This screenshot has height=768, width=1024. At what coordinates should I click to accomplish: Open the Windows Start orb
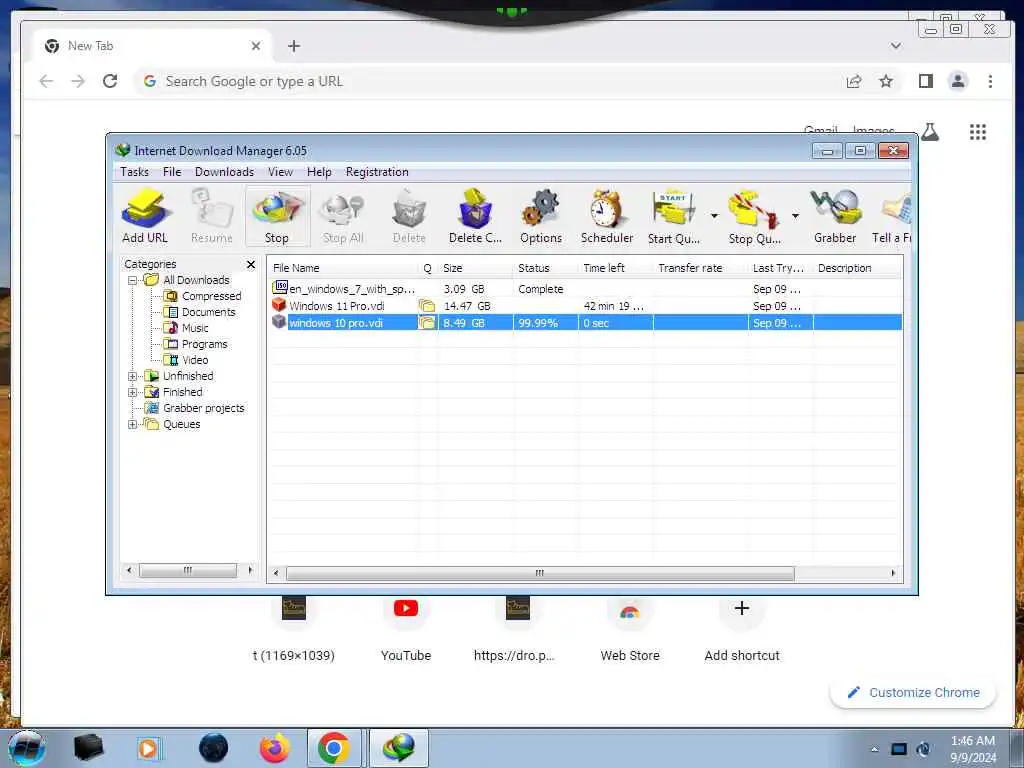coord(27,748)
